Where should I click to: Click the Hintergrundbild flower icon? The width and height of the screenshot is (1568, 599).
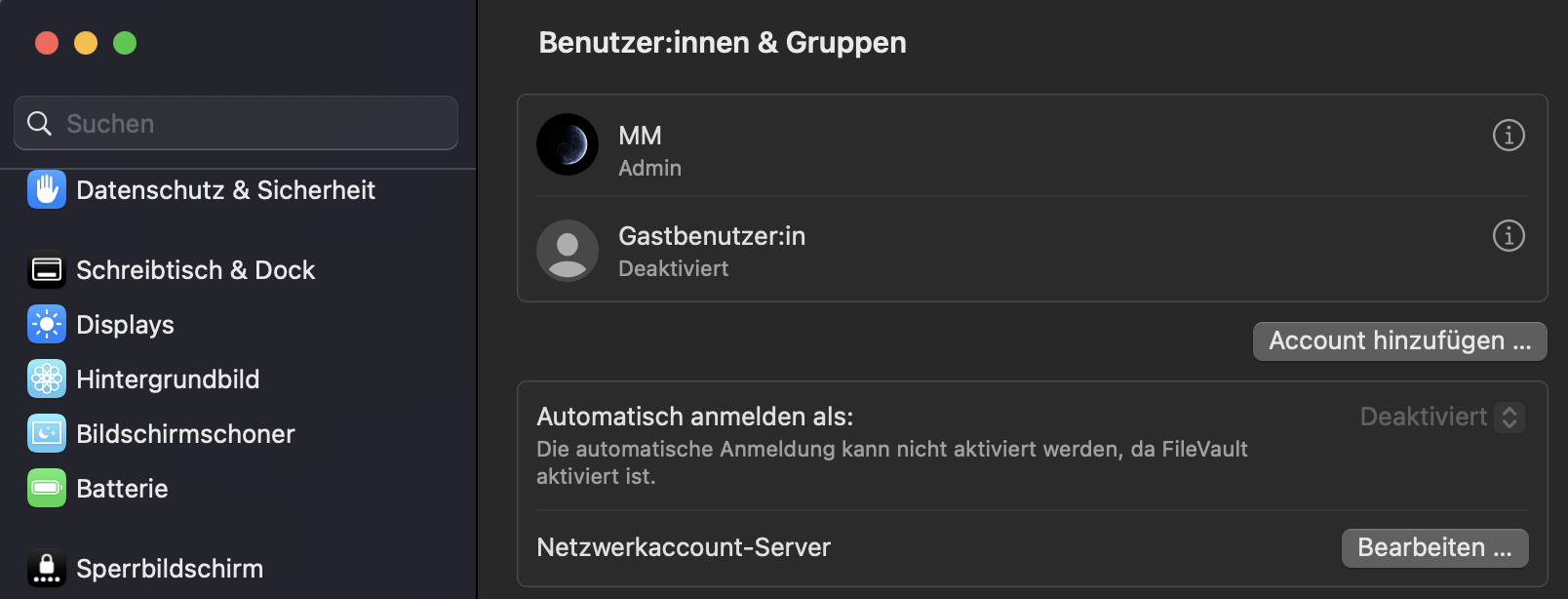tap(47, 379)
